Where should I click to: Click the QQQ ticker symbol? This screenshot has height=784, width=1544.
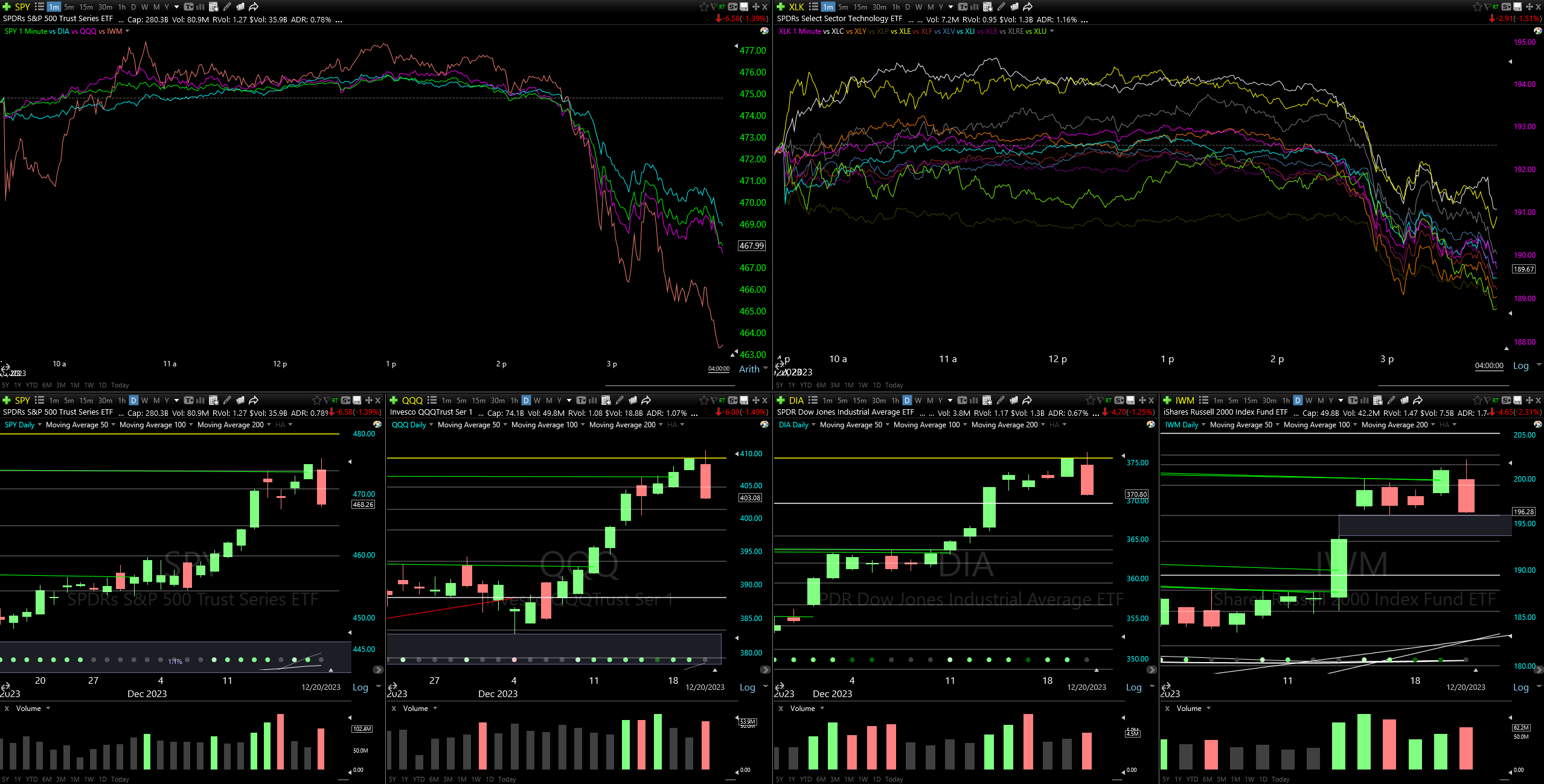pos(412,400)
